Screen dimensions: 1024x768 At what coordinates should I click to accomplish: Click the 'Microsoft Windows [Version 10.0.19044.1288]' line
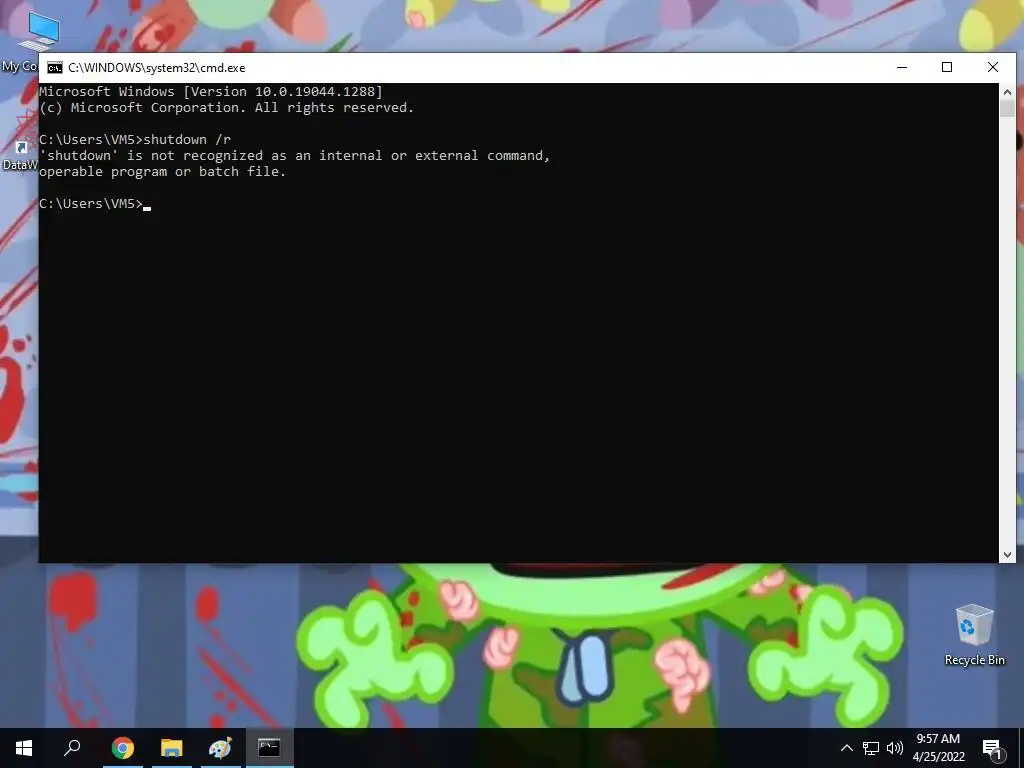pos(211,92)
